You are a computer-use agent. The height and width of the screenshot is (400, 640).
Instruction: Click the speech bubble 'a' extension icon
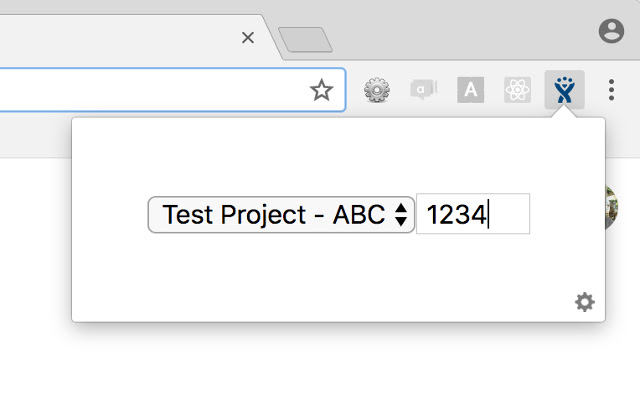(423, 91)
